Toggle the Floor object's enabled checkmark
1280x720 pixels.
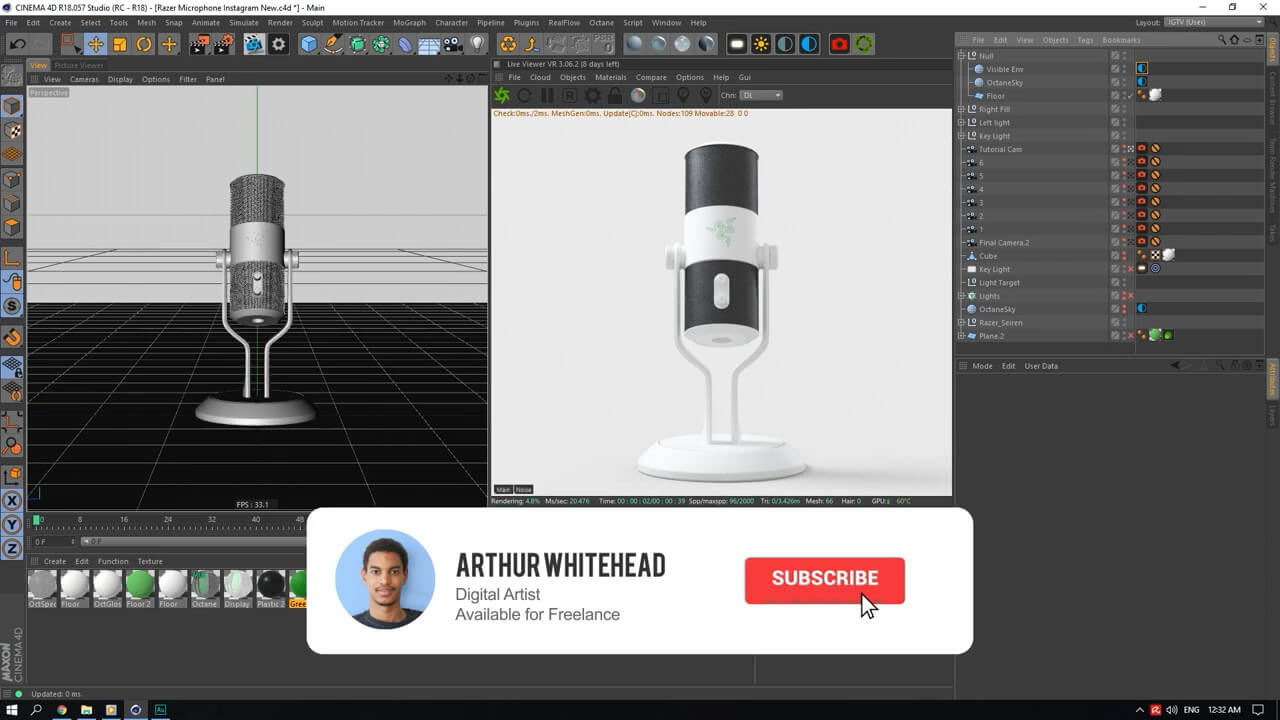pyautogui.click(x=1131, y=96)
